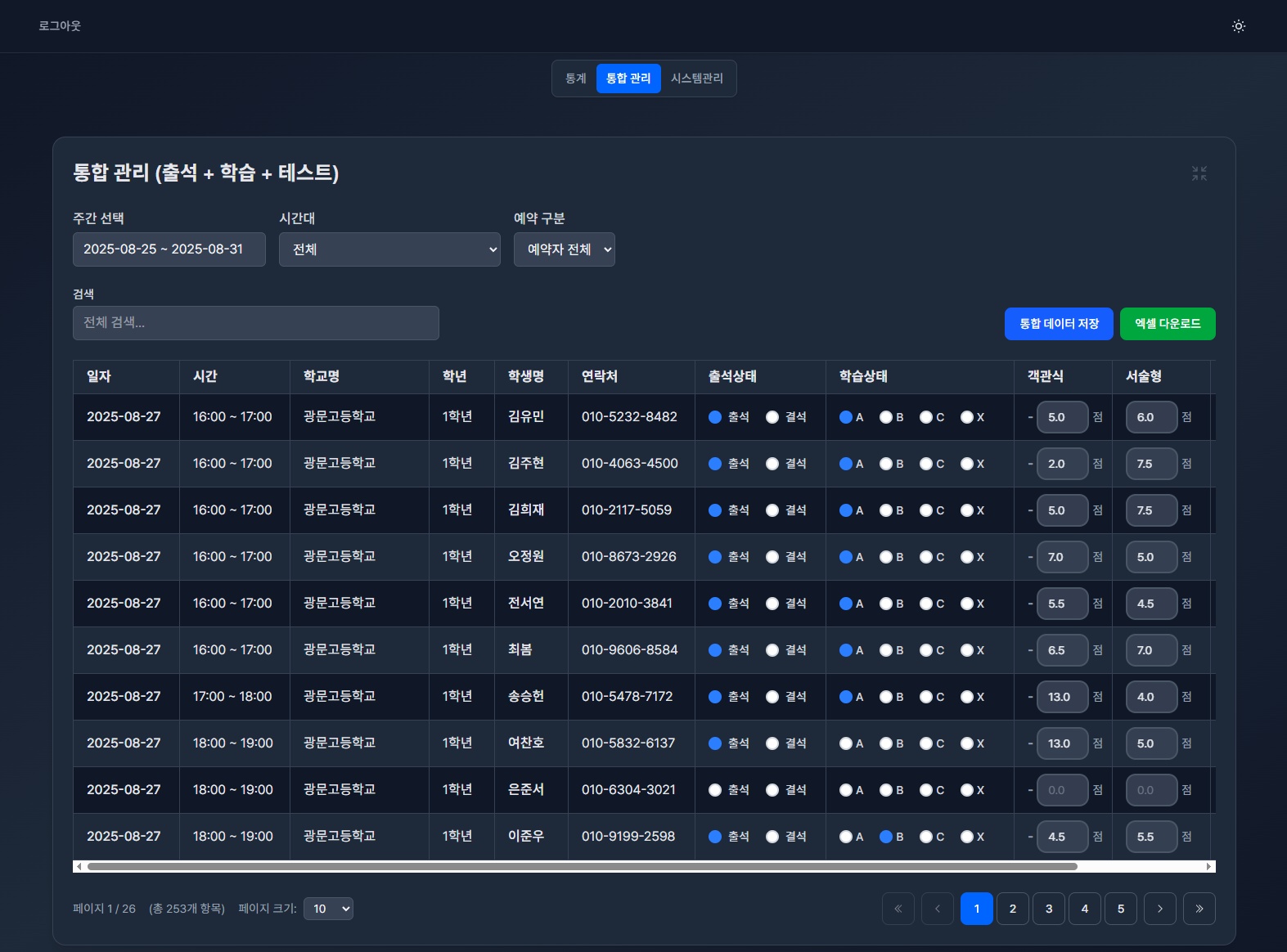1287x952 pixels.
Task: Open the 시간대 dropdown showing 전체
Action: pos(389,249)
